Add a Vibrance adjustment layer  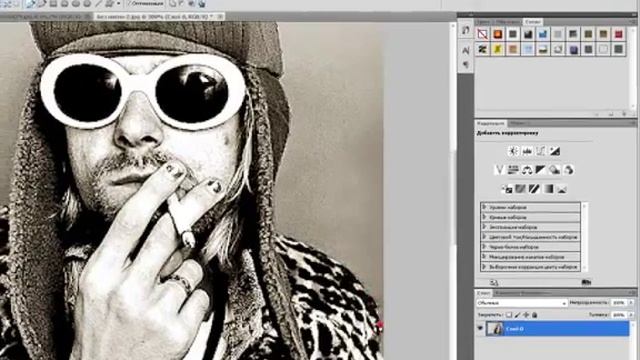click(x=499, y=170)
